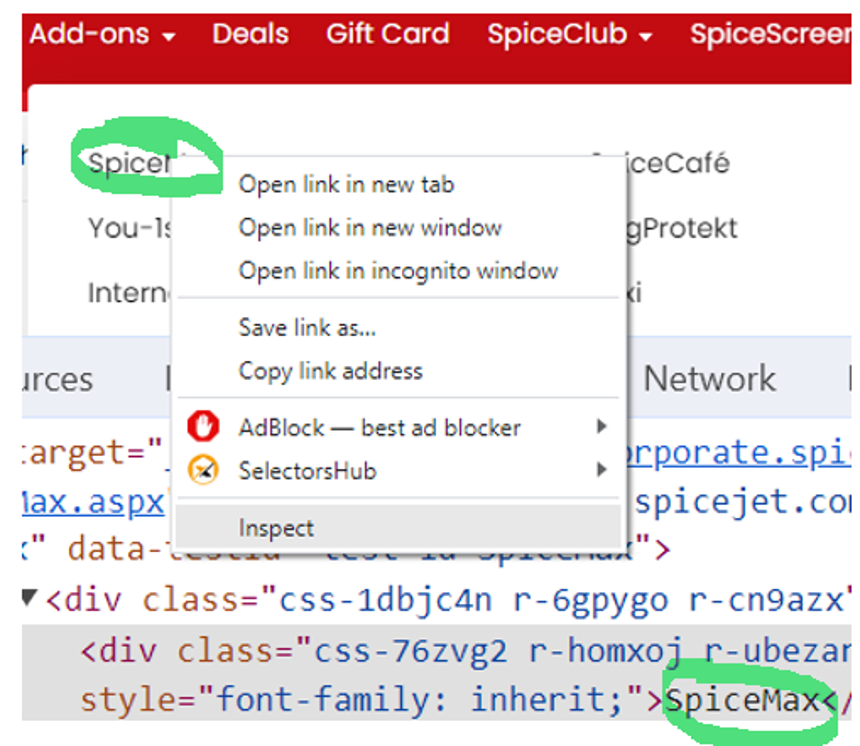Click the AdBlock red stop-hand icon
860x746 pixels.
point(203,428)
